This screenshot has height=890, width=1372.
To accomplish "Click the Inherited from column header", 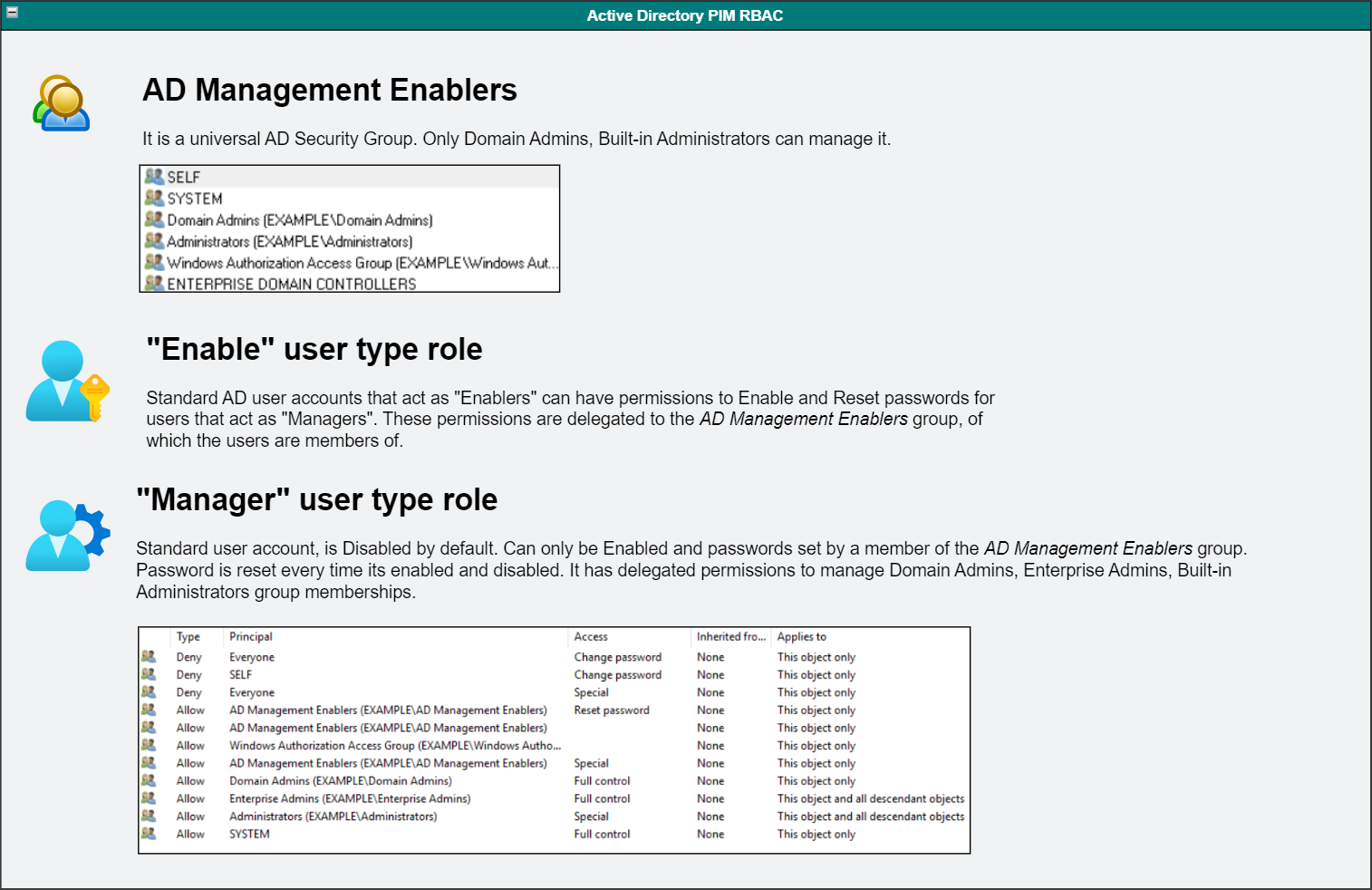I will (x=730, y=637).
